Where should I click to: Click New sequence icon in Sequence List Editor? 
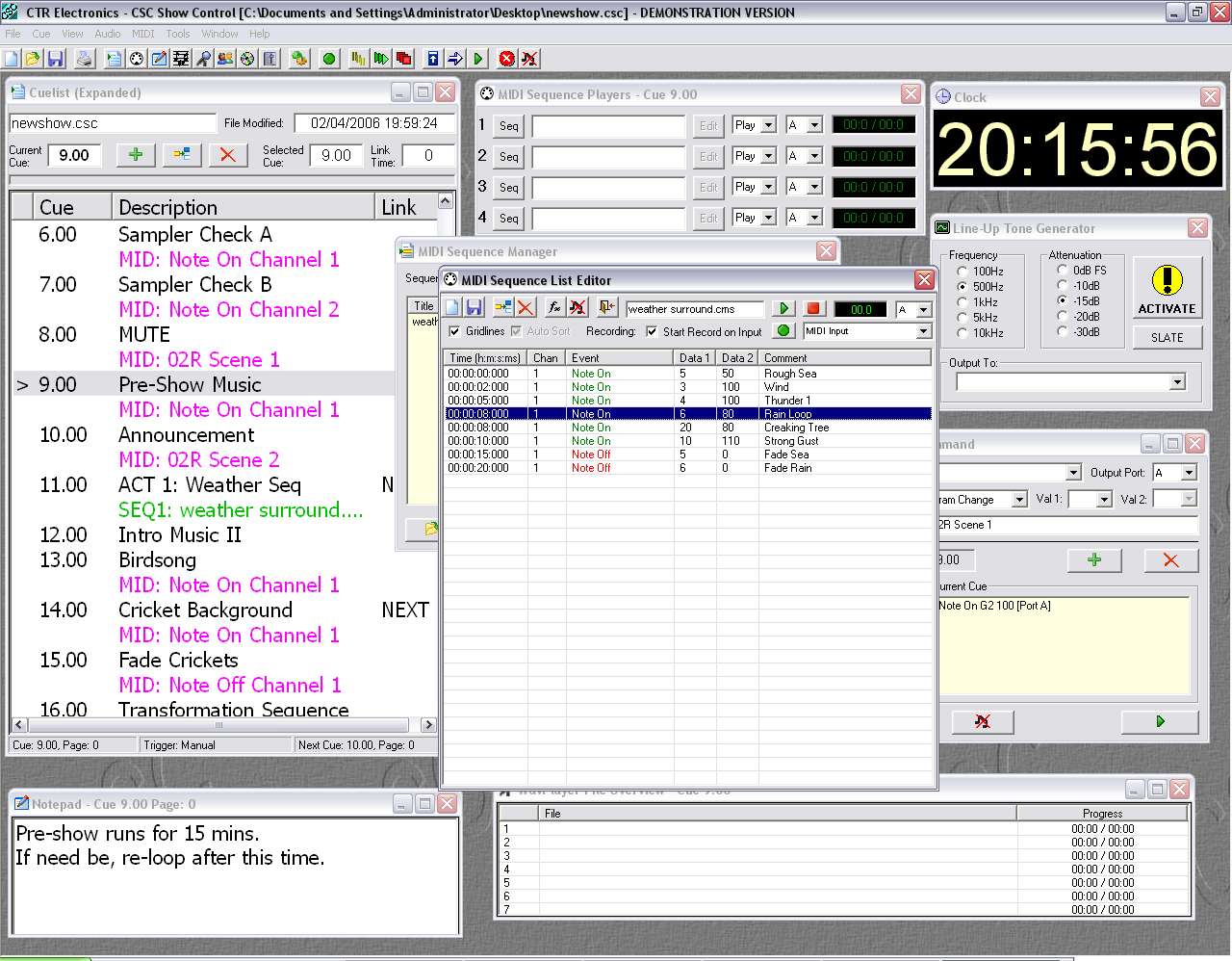[x=452, y=307]
